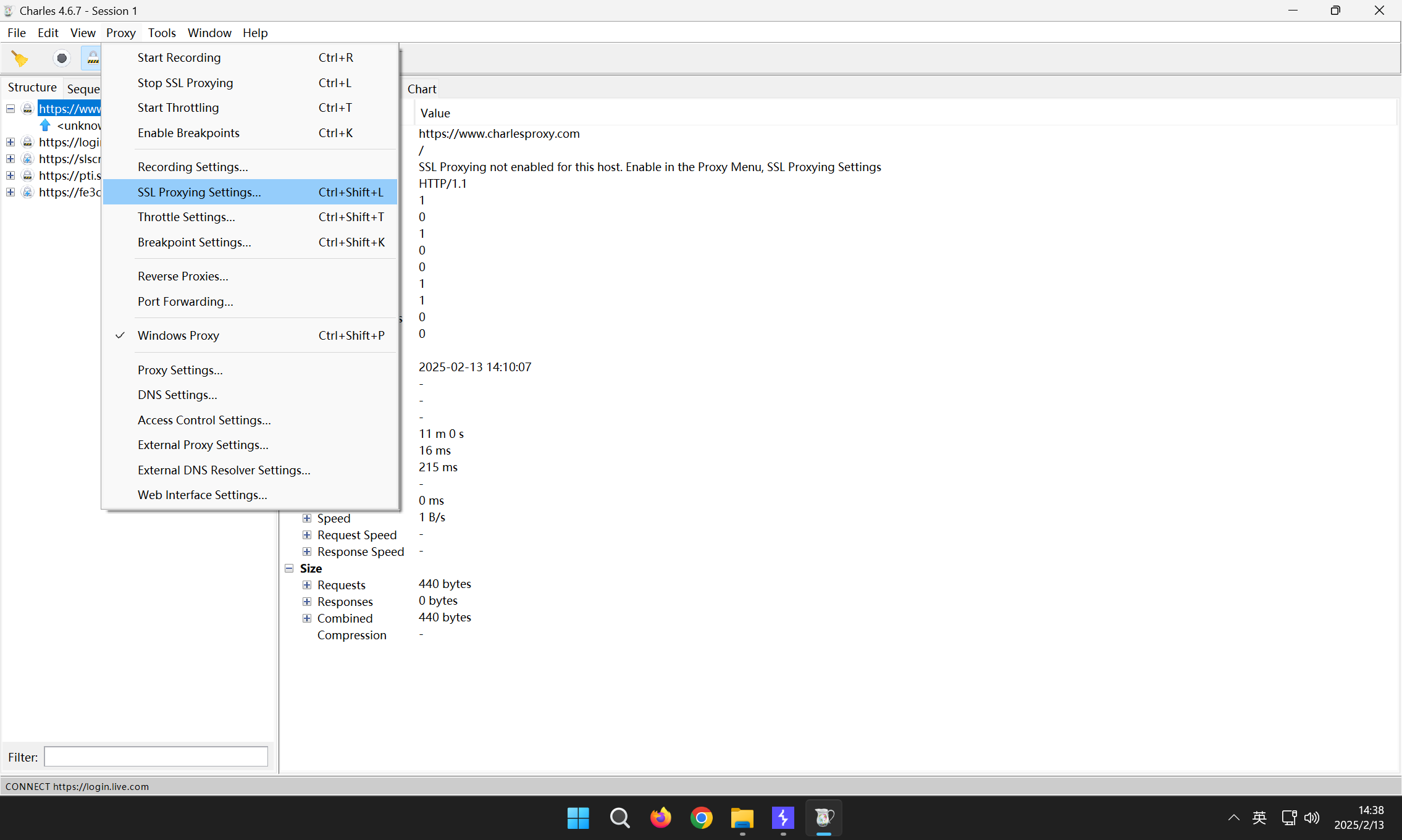Switch to the Chart tab
This screenshot has width=1402, height=840.
pyautogui.click(x=421, y=89)
